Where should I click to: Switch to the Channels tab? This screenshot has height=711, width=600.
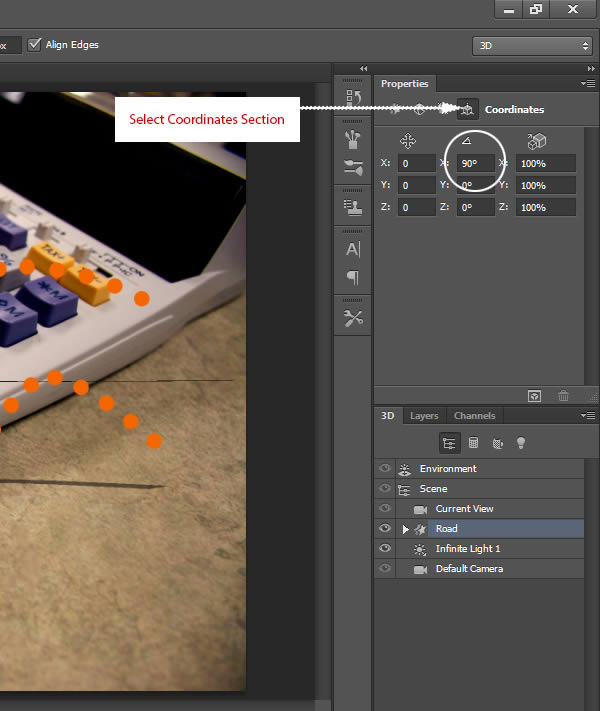click(474, 416)
